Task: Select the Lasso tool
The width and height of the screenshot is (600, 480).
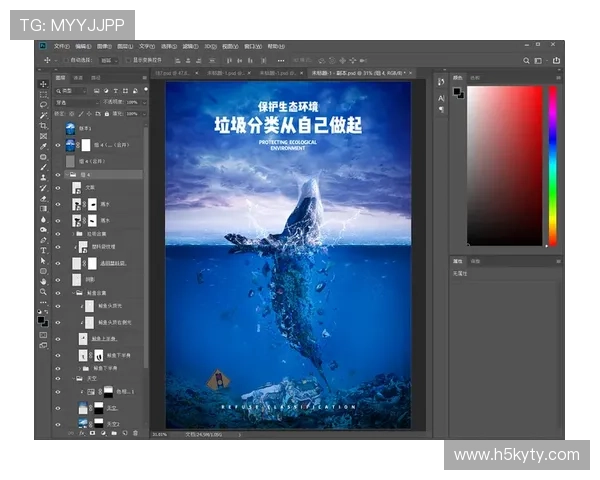Action: click(x=43, y=104)
